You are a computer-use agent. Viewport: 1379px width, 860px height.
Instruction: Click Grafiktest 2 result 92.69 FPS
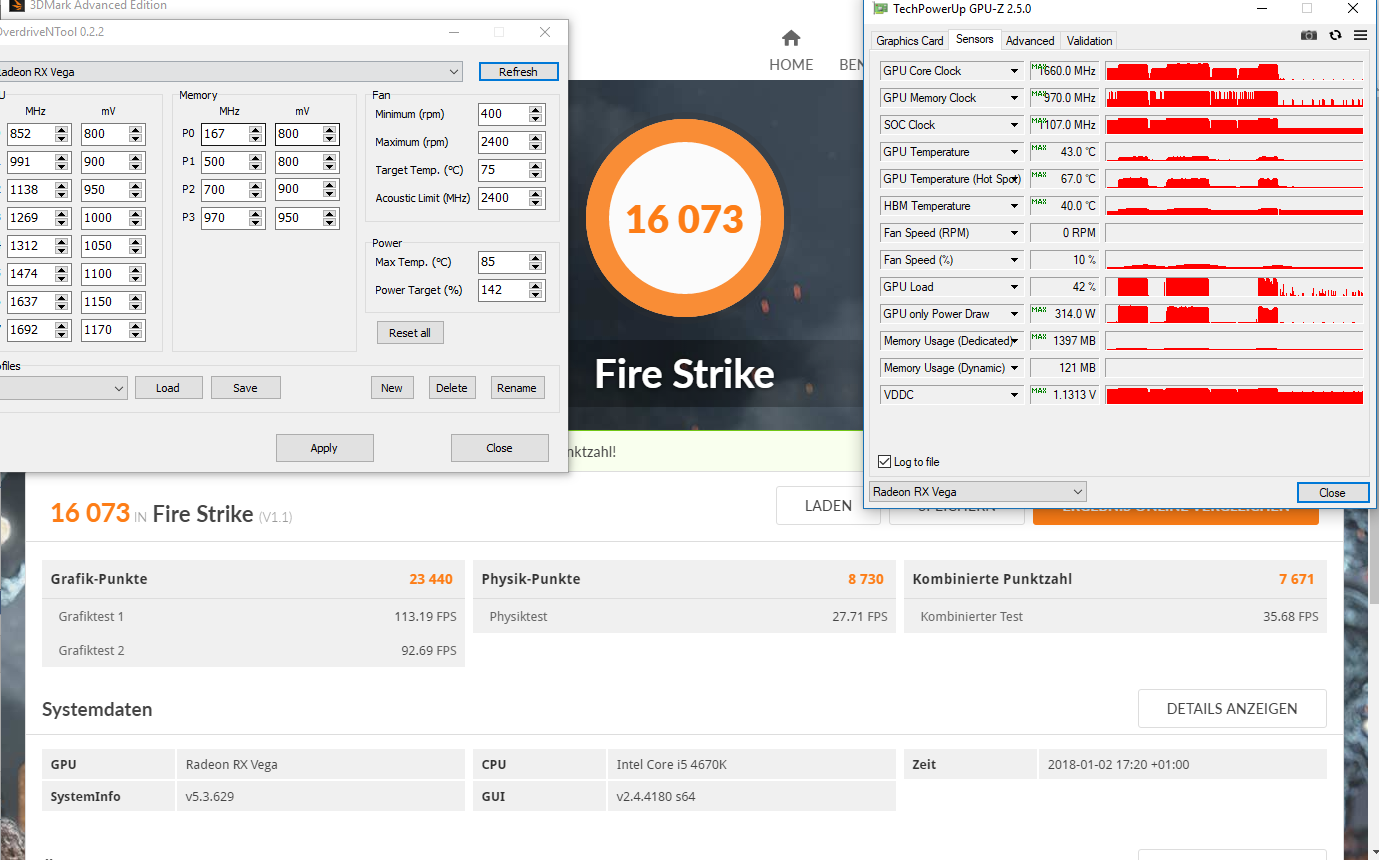pos(428,651)
